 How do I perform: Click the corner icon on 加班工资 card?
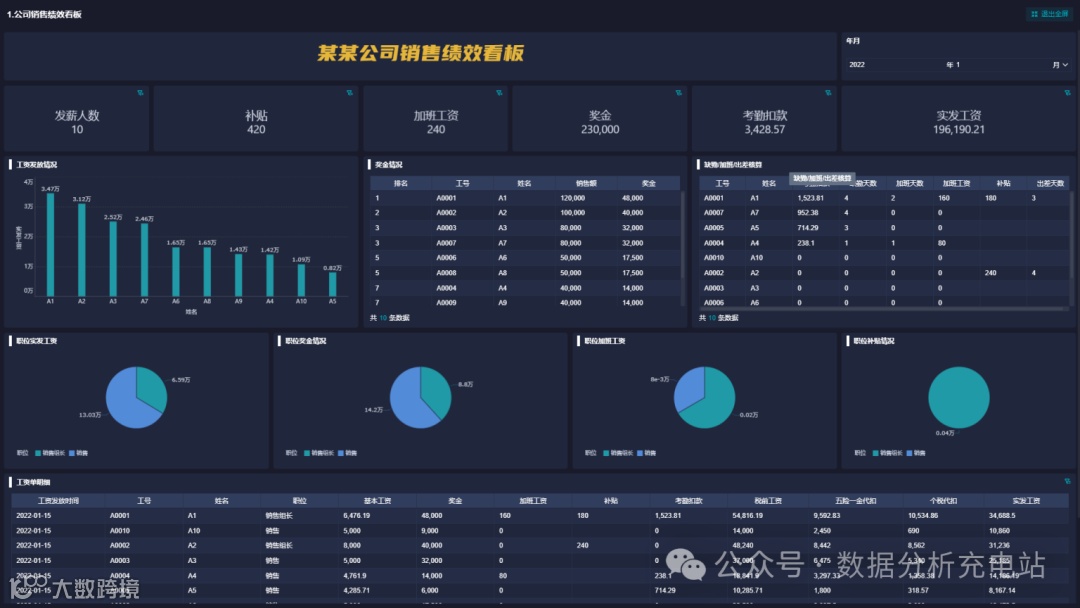point(499,93)
